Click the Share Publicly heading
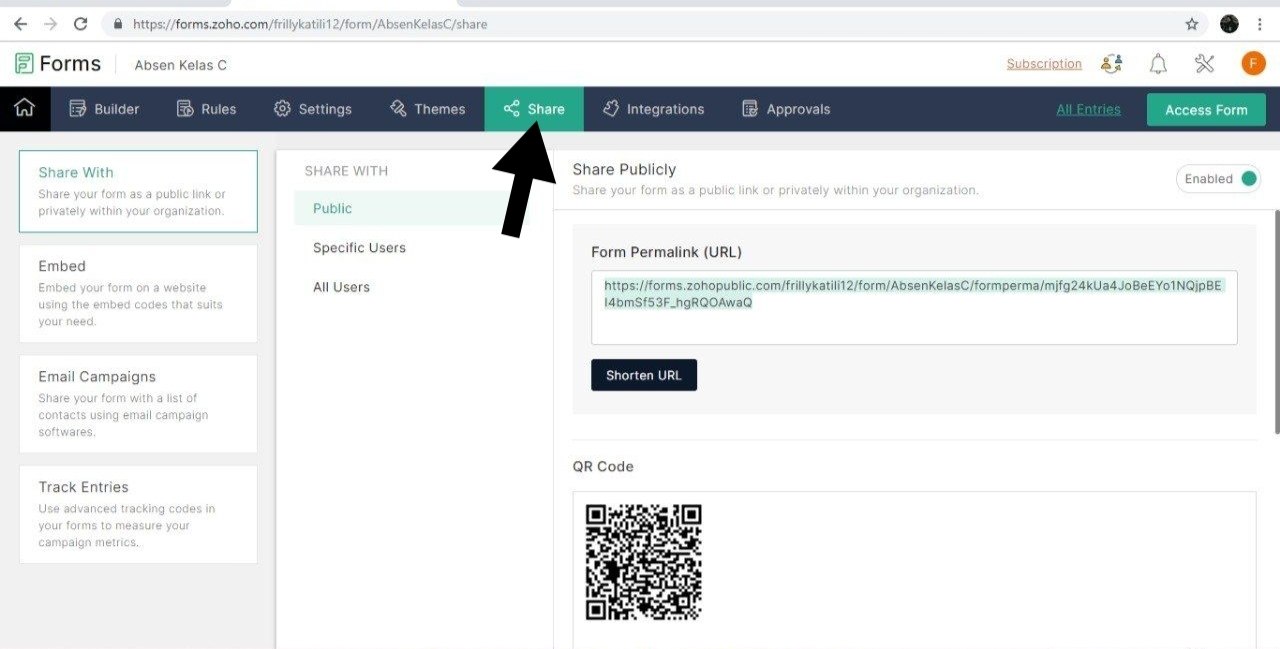 pos(624,169)
